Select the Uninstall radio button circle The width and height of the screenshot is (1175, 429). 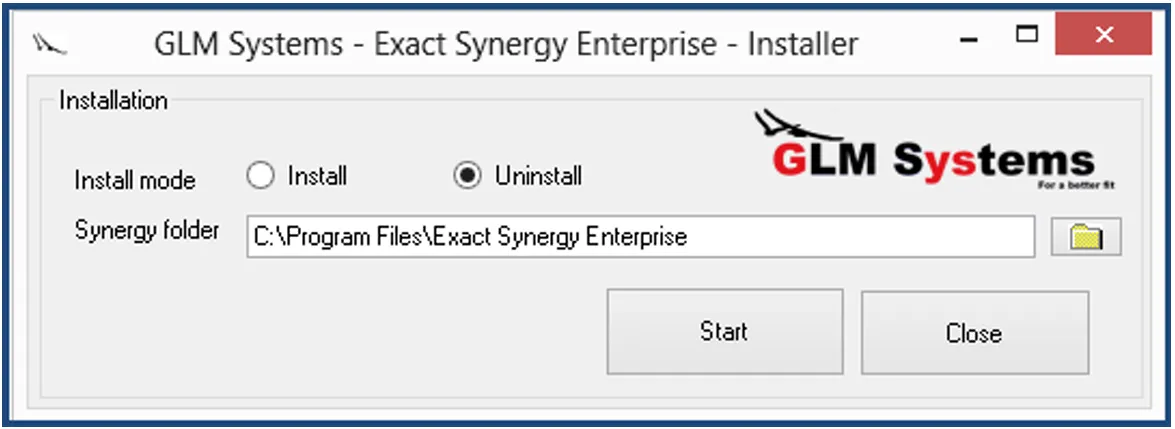pos(467,177)
